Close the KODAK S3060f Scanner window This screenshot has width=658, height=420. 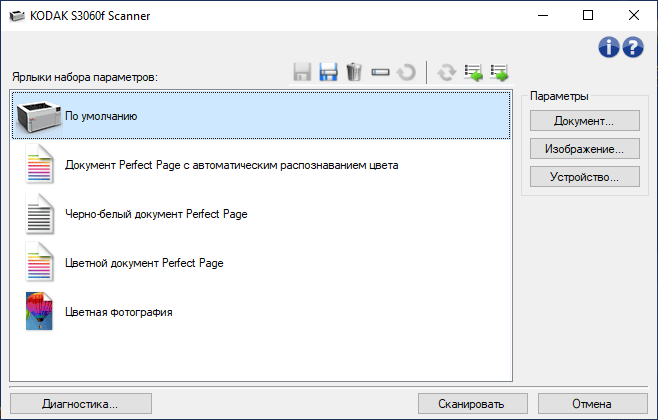coord(634,16)
